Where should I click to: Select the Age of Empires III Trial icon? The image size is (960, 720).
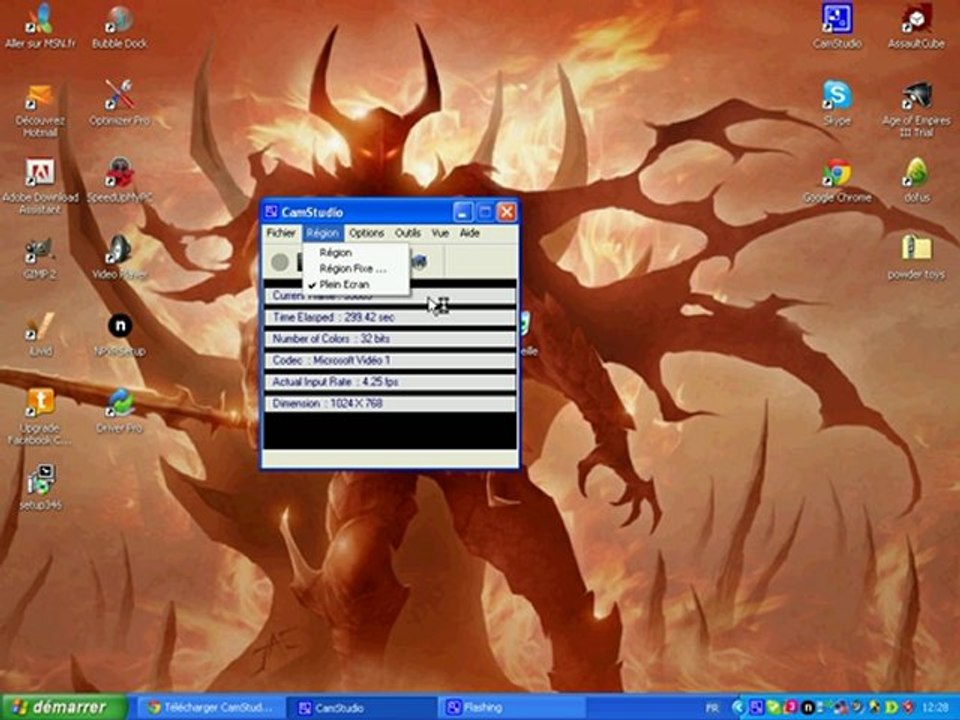click(917, 110)
